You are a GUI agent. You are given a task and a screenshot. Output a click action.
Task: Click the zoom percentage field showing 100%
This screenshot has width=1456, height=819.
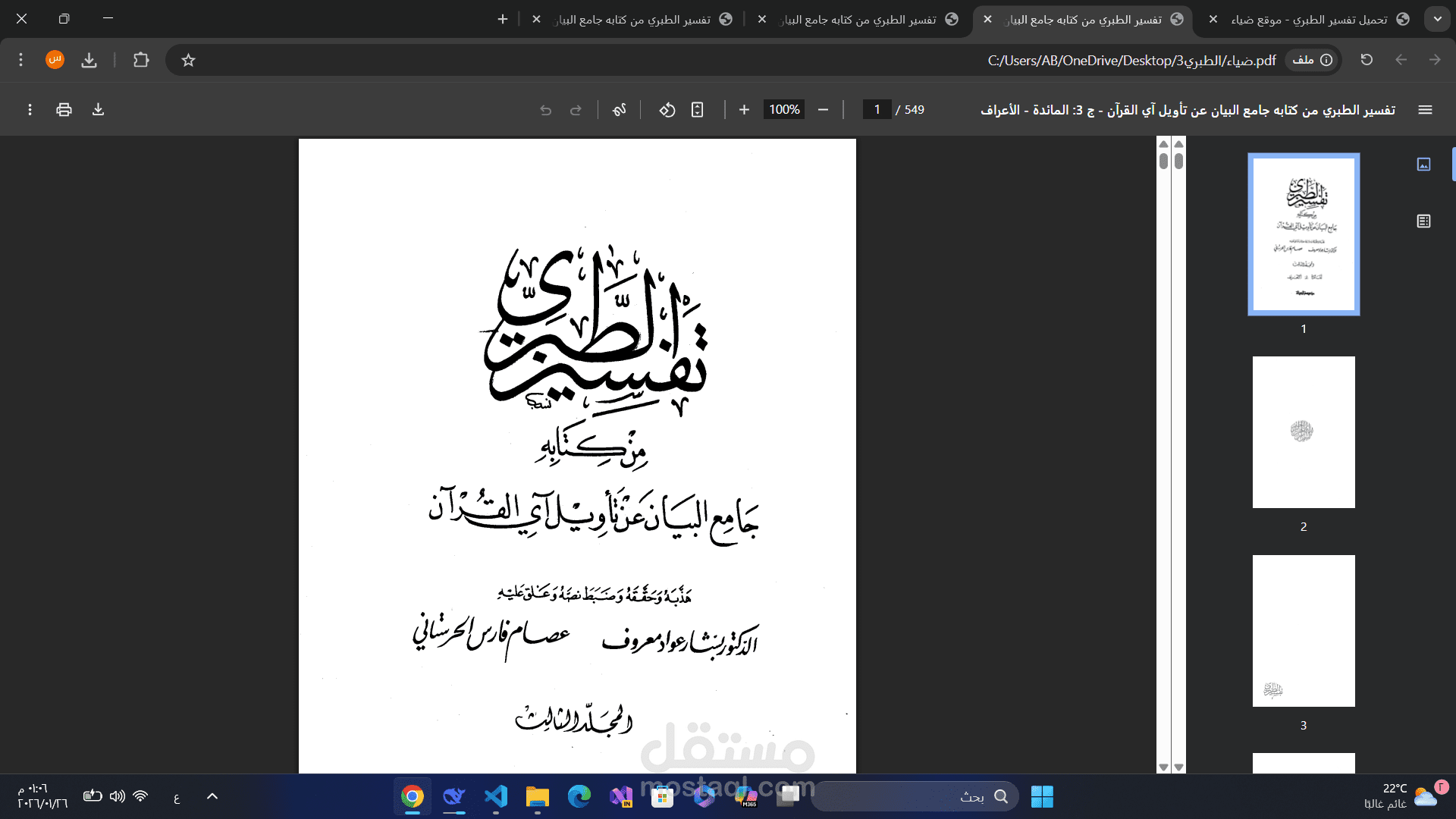click(x=784, y=110)
